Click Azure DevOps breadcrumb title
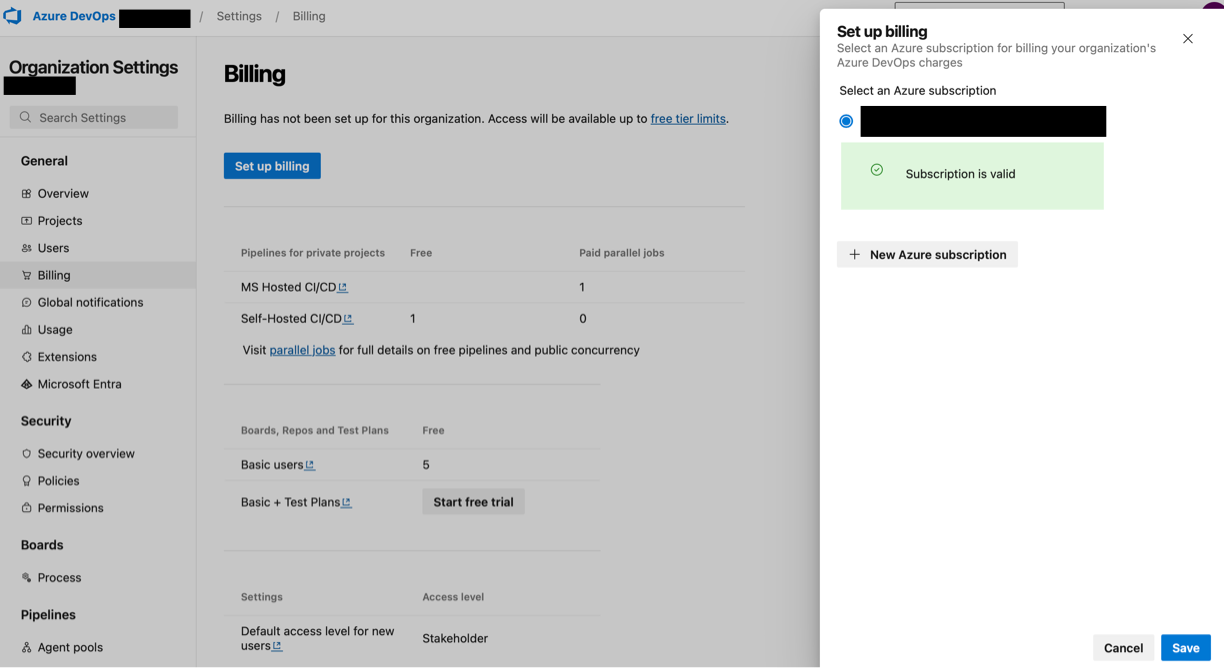This screenshot has width=1224, height=668. coord(74,16)
